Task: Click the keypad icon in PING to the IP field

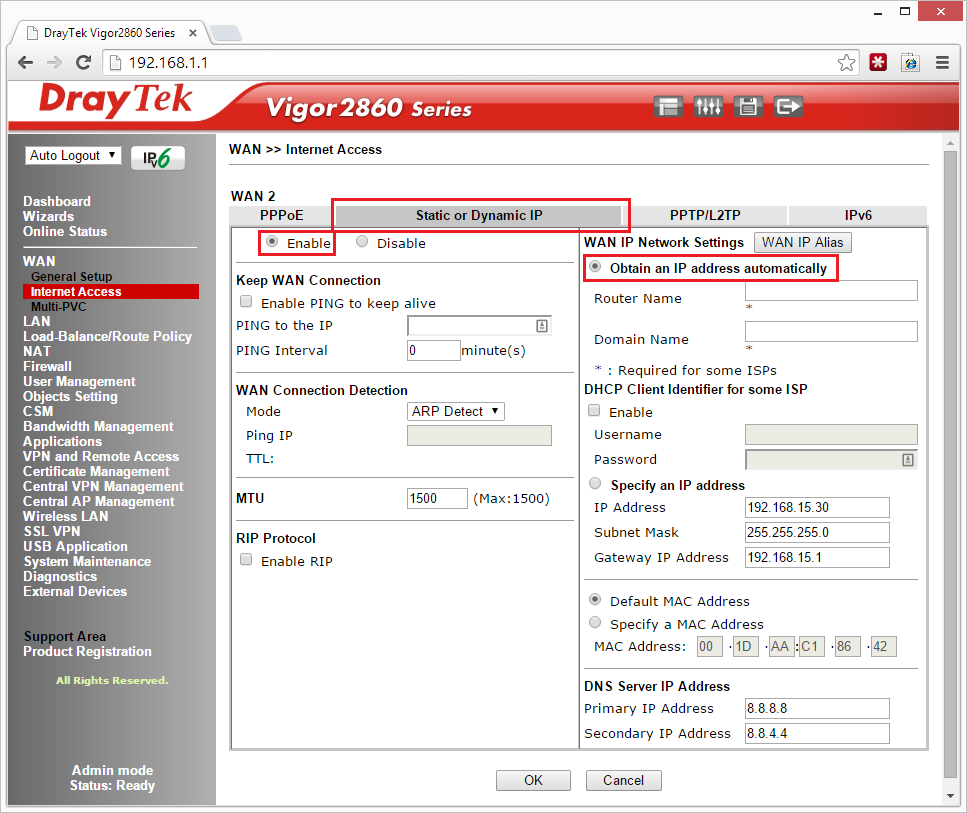Action: 541,326
